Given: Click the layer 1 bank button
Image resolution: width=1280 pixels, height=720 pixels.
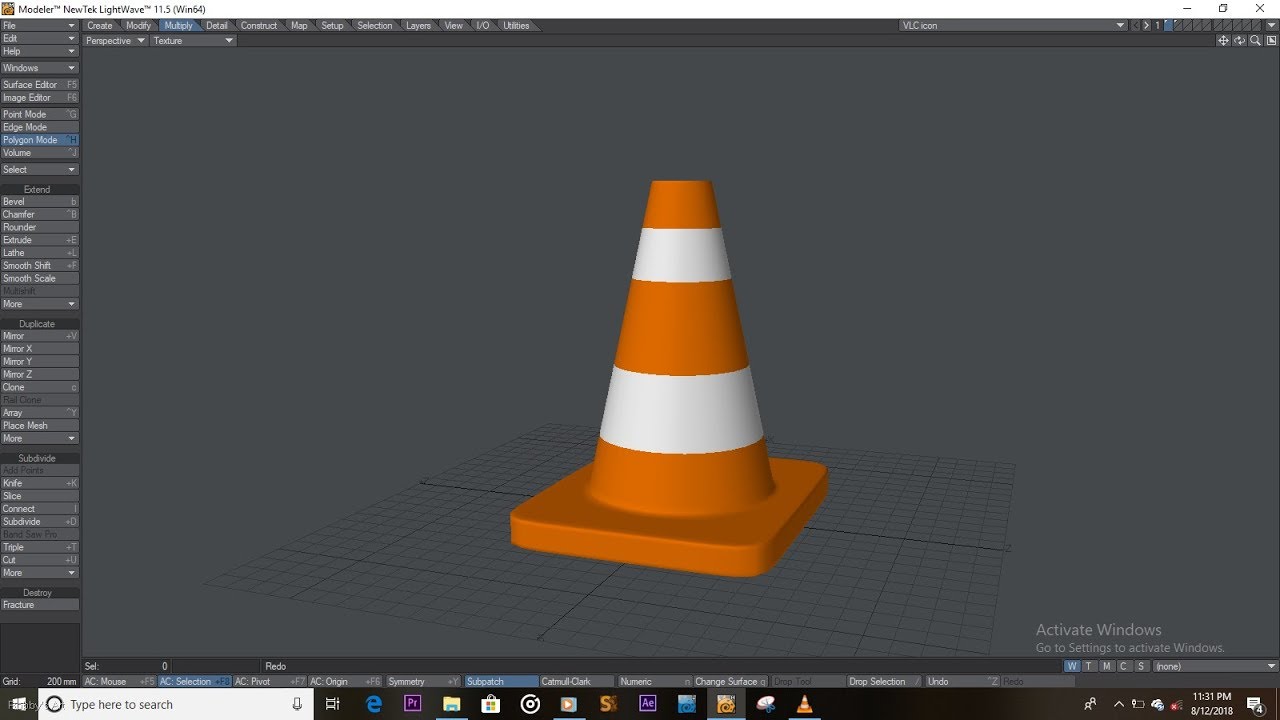Looking at the screenshot, I should (1156, 24).
